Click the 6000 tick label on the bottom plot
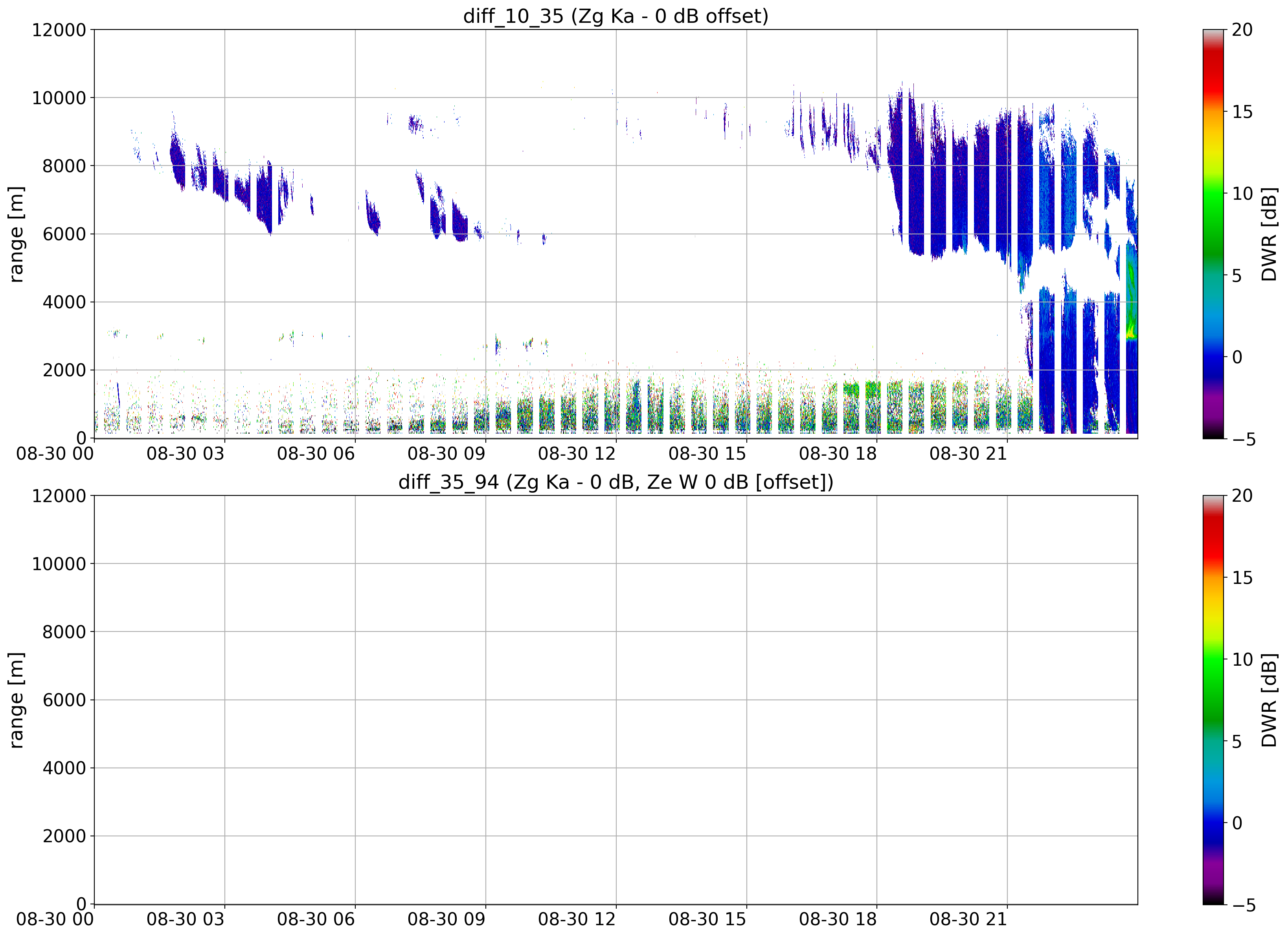 [64, 700]
